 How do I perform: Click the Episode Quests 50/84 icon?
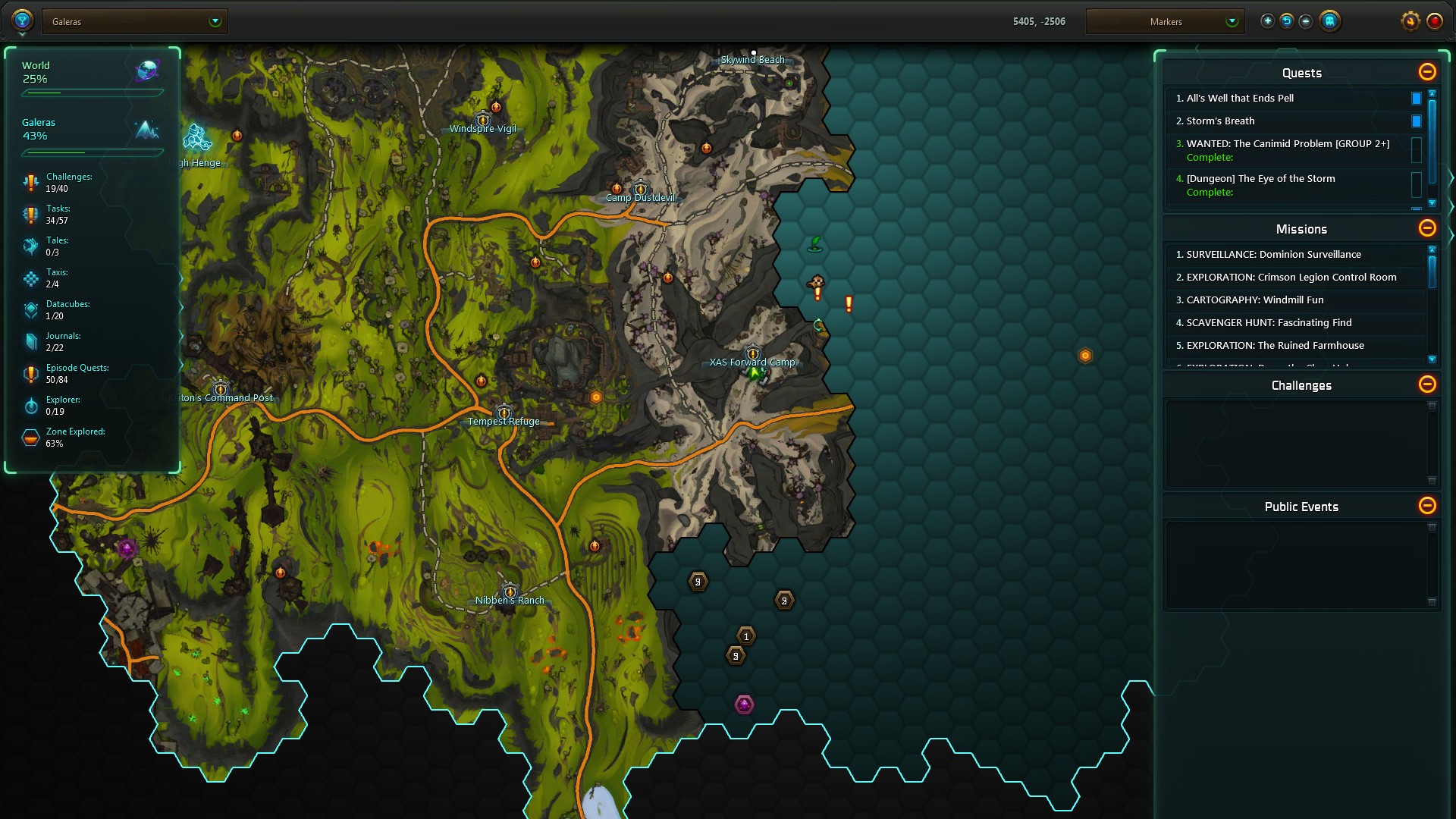point(30,374)
